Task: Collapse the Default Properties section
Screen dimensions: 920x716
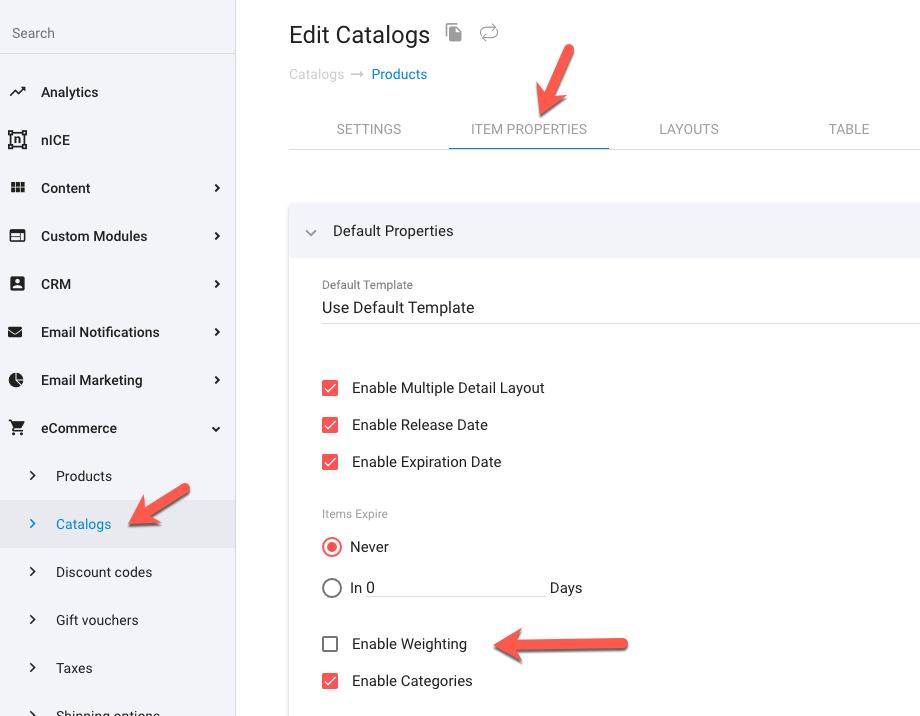Action: tap(311, 232)
